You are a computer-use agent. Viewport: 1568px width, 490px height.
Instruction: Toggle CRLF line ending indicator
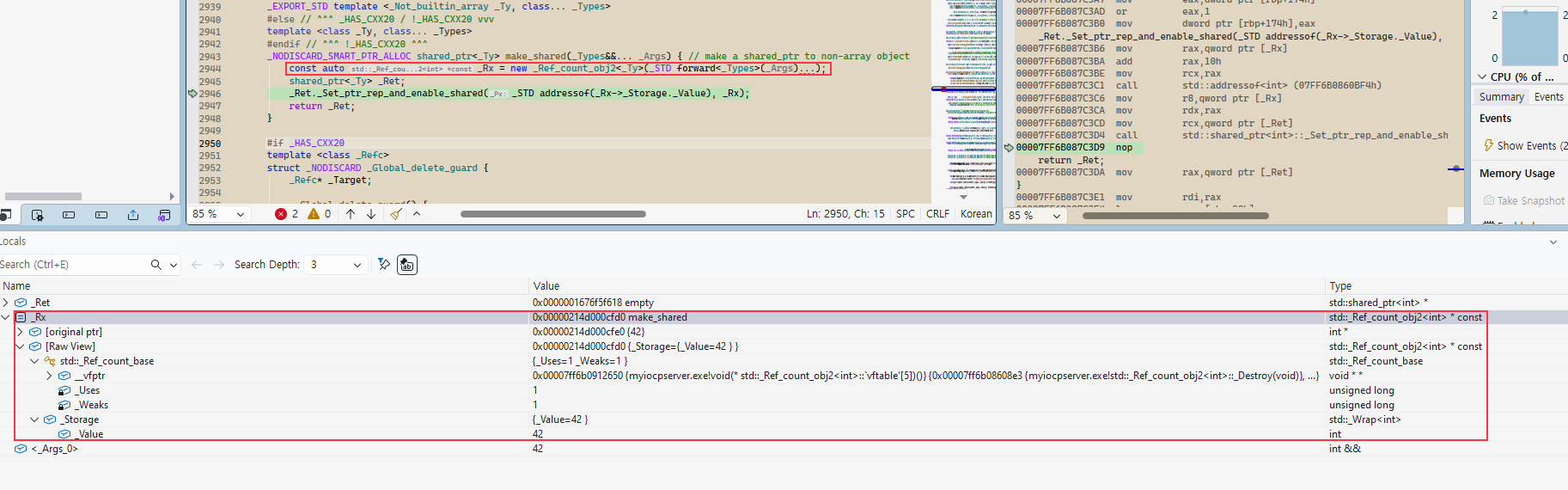(937, 214)
